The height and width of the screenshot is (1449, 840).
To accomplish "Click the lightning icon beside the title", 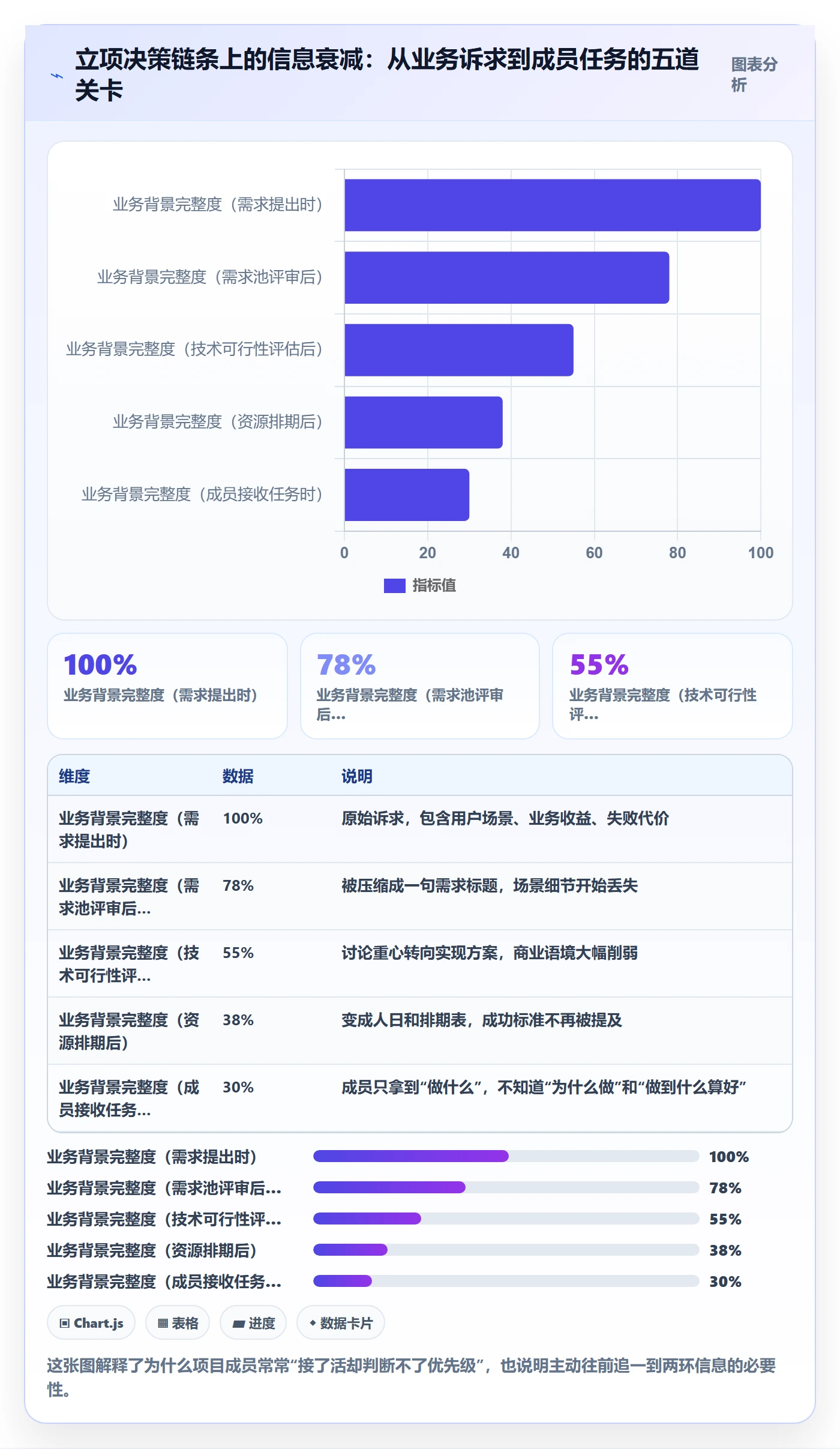I will [x=57, y=76].
